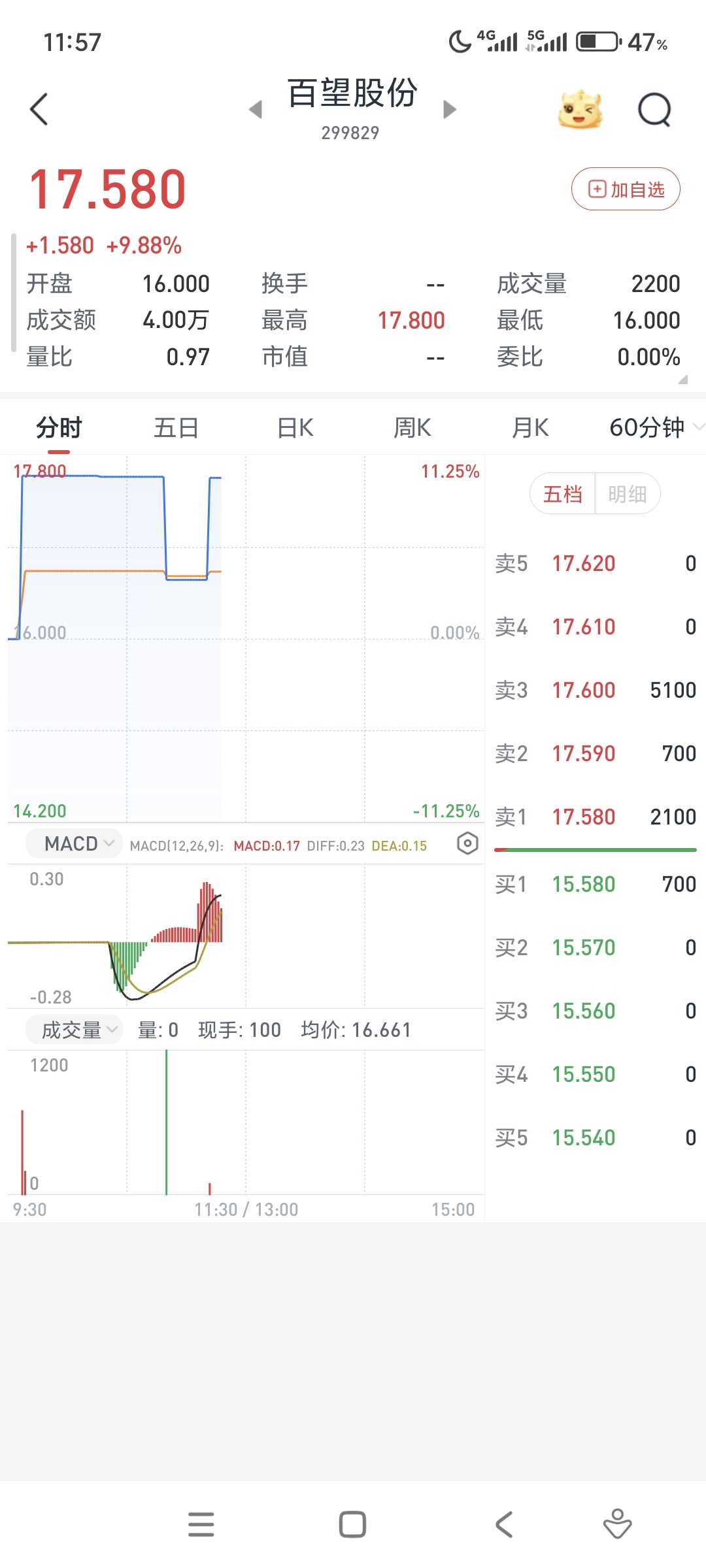Tap the cartoon mascot assistant icon

pyautogui.click(x=579, y=109)
